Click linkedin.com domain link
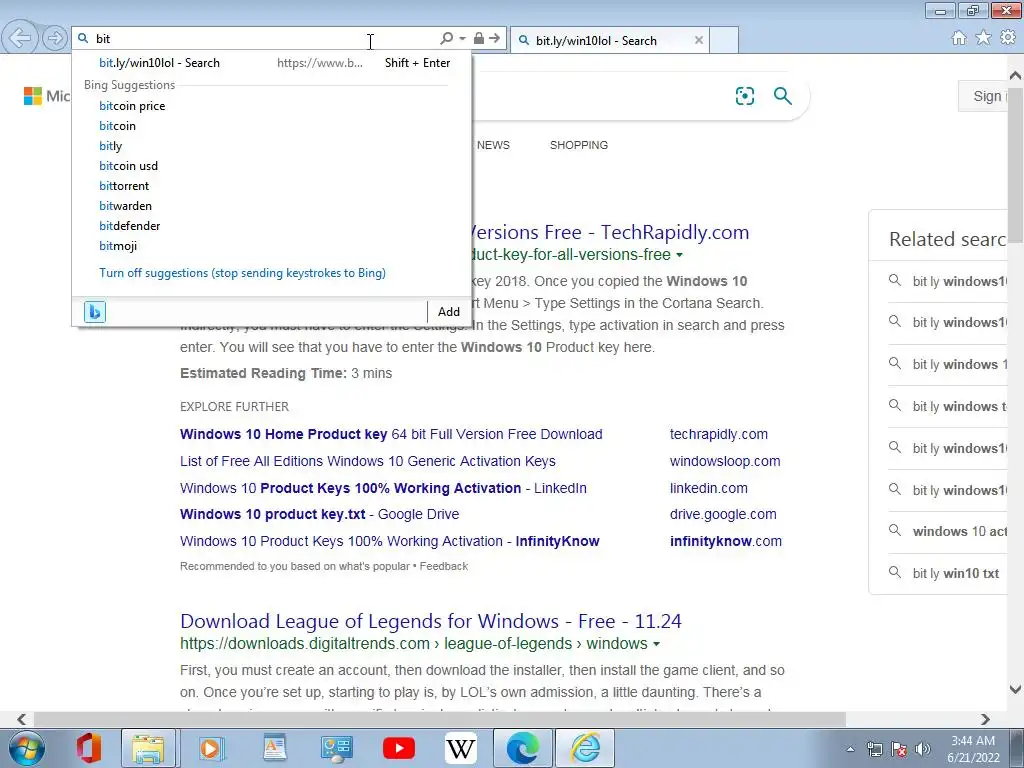 click(709, 488)
